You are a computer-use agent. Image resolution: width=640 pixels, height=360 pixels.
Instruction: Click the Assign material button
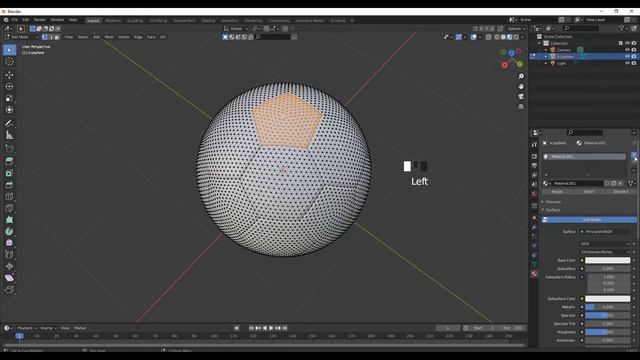(x=557, y=191)
